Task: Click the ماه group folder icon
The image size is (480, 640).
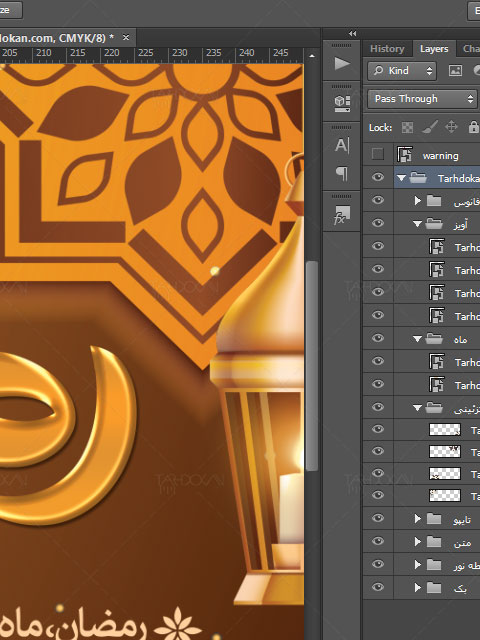Action: pyautogui.click(x=434, y=338)
